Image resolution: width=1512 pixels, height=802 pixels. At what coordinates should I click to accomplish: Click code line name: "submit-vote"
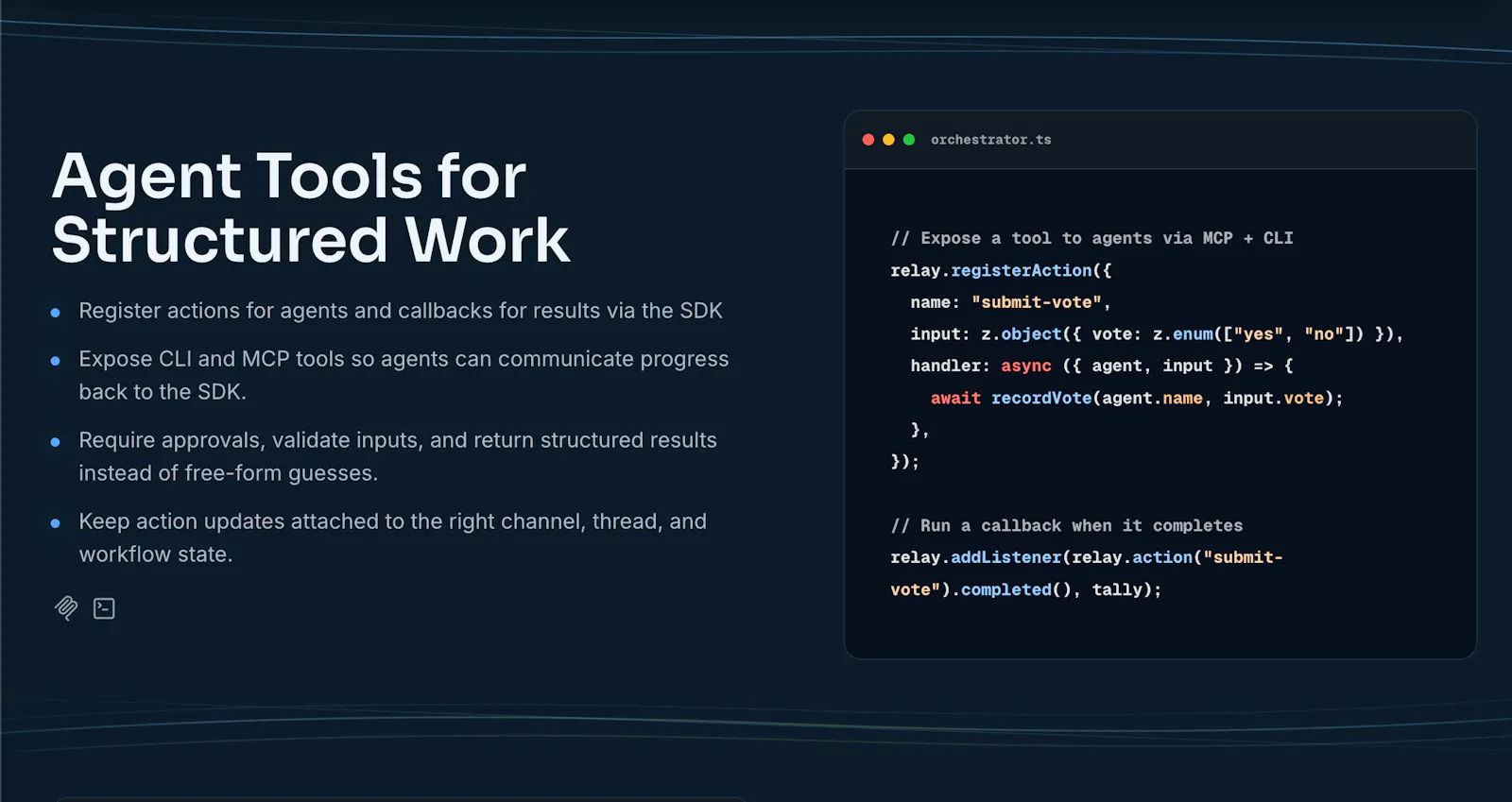(1010, 302)
